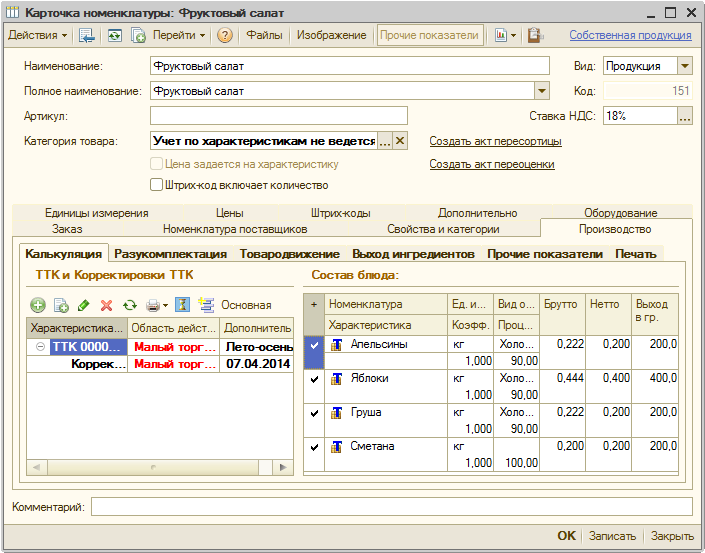705x553 pixels.
Task: Delete TTK with the red cross icon
Action: (x=107, y=306)
